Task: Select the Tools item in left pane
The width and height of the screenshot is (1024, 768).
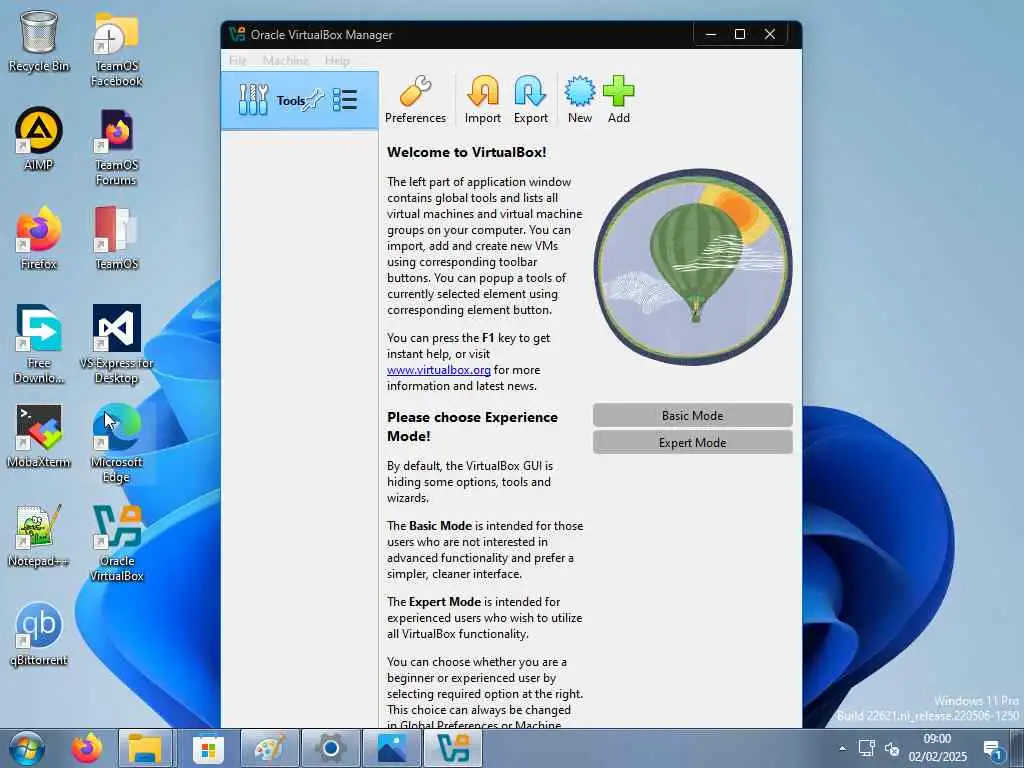Action: point(300,101)
